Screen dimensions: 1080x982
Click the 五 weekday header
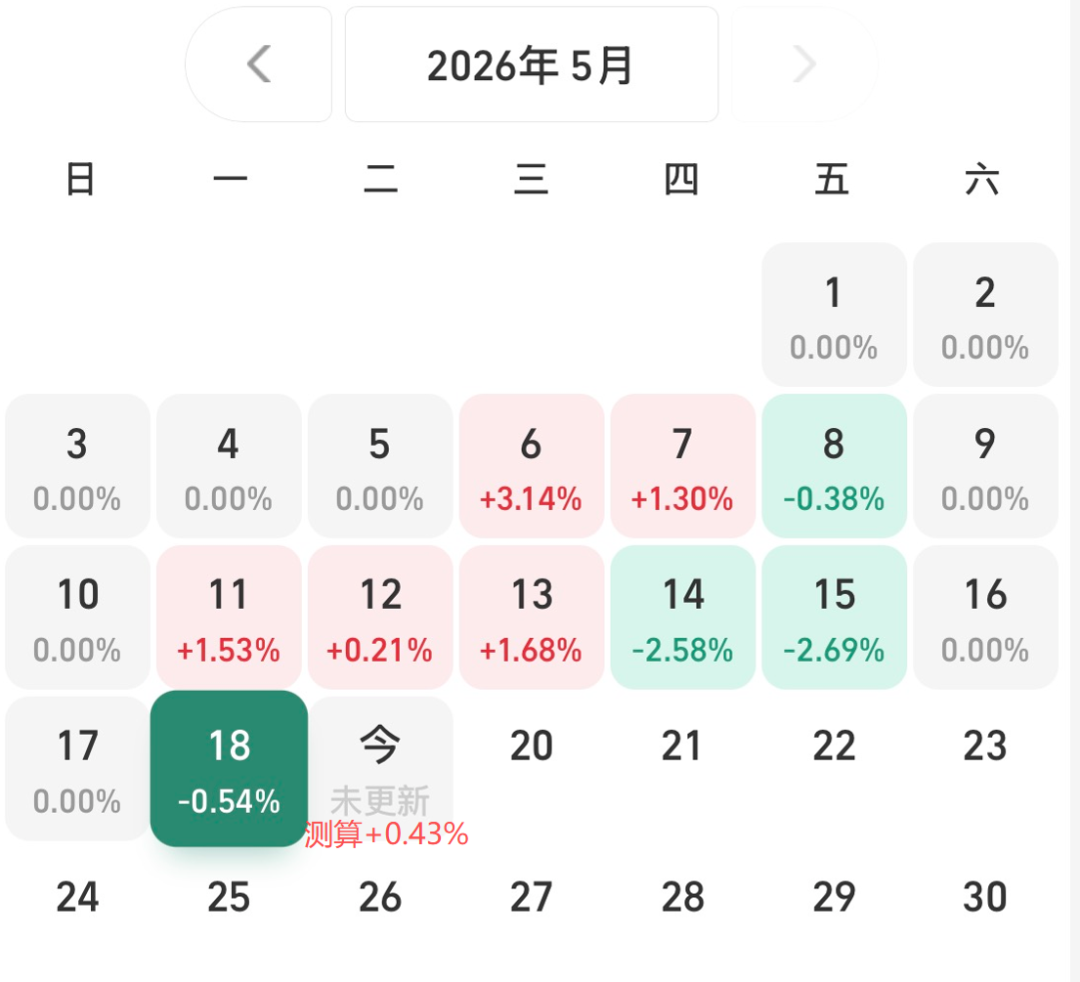[832, 179]
